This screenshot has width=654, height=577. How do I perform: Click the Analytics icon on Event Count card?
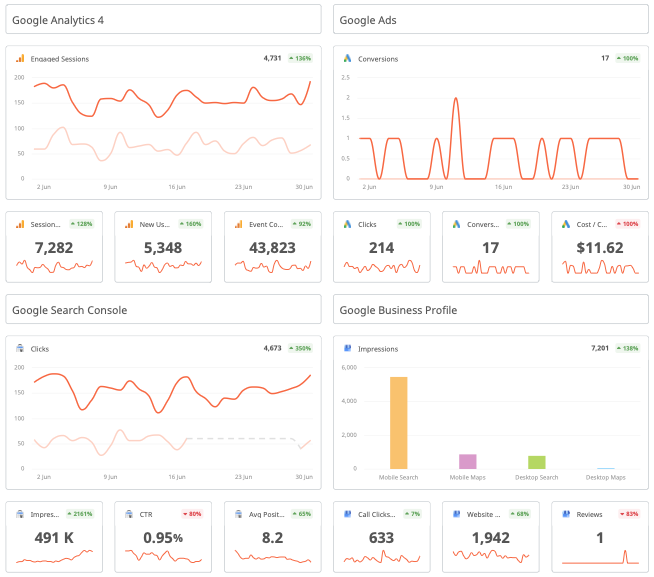point(238,224)
